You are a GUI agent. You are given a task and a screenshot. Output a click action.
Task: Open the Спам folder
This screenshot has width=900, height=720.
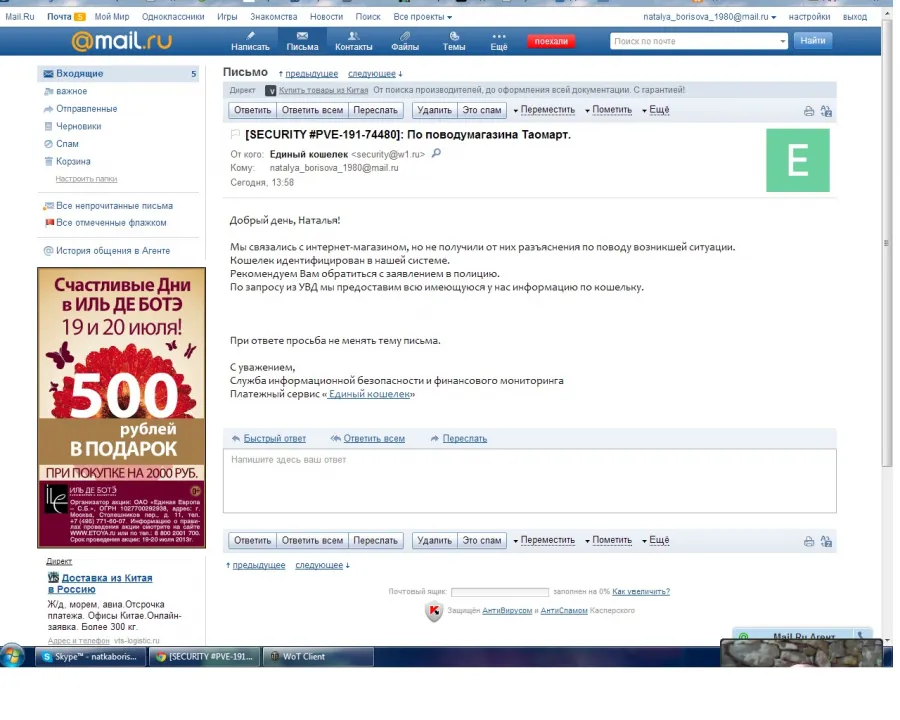click(67, 144)
